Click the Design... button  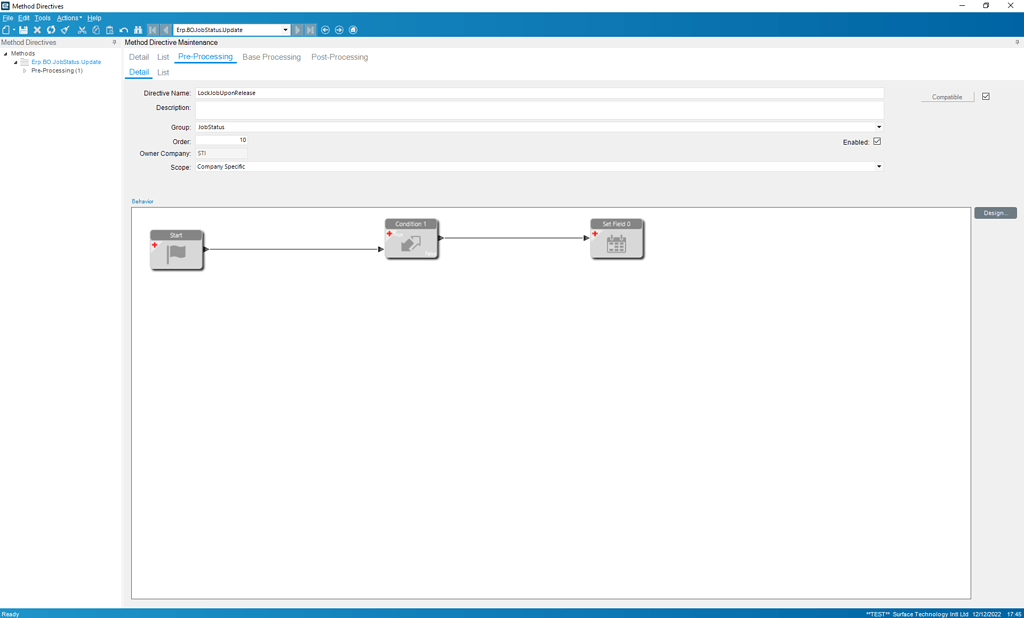[995, 212]
